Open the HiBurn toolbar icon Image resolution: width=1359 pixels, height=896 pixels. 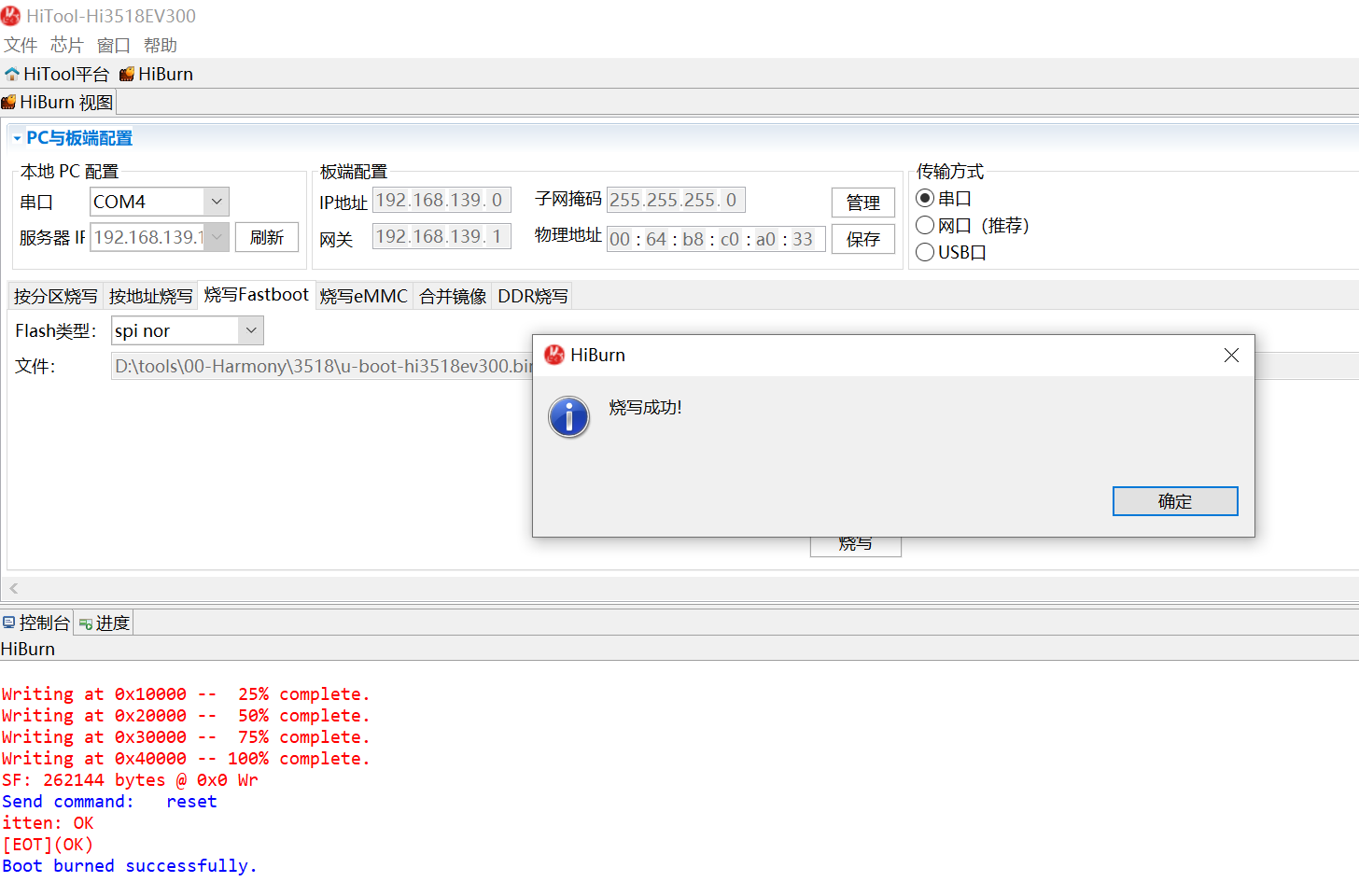coord(127,74)
